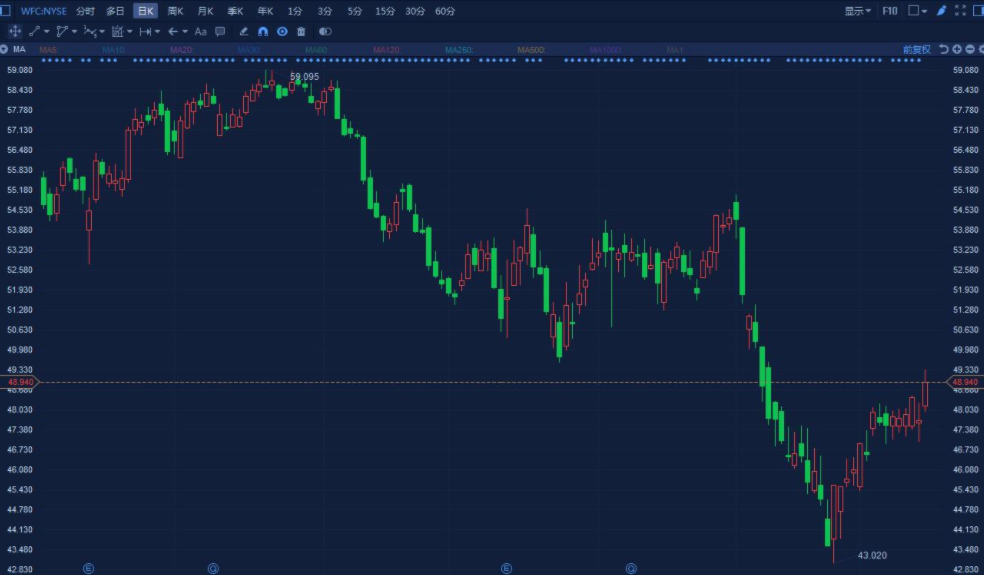This screenshot has height=575, width=984.
Task: Select the Aa text annotation tool
Action: [x=200, y=31]
